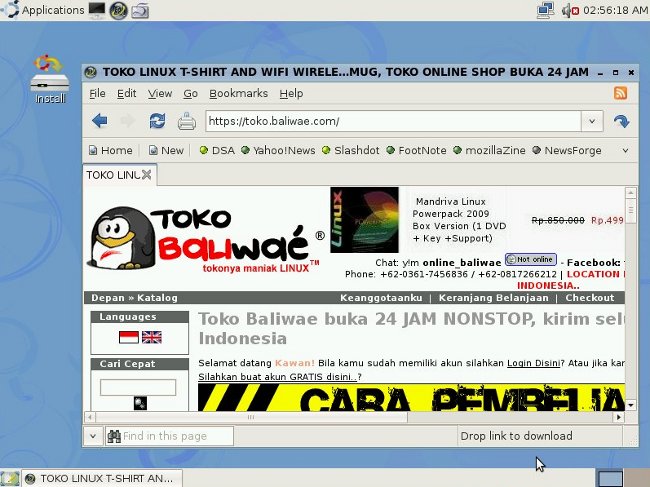Viewport: 650px width, 487px height.
Task: Open the mail icon in top panel
Action: tap(140, 10)
